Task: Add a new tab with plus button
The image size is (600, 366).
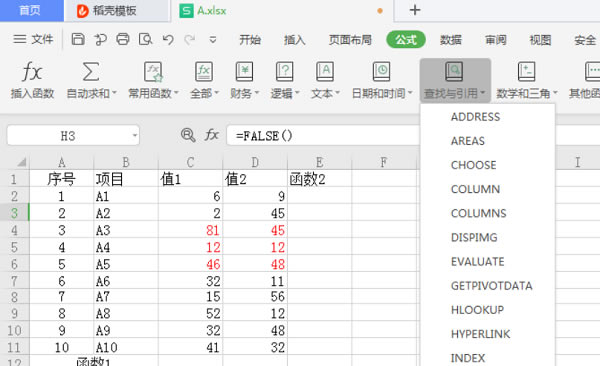Action: [x=415, y=10]
